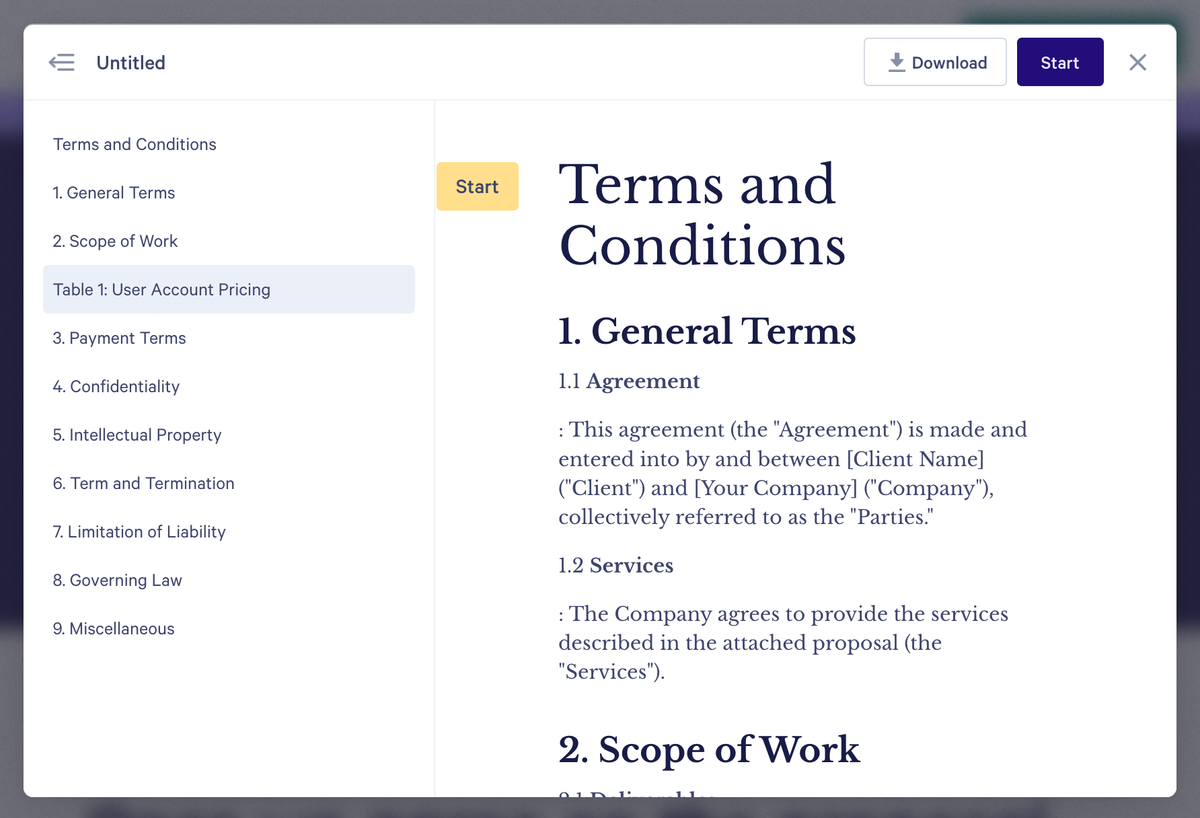Click the dark purple Start button in header
This screenshot has width=1200, height=818.
[x=1060, y=62]
